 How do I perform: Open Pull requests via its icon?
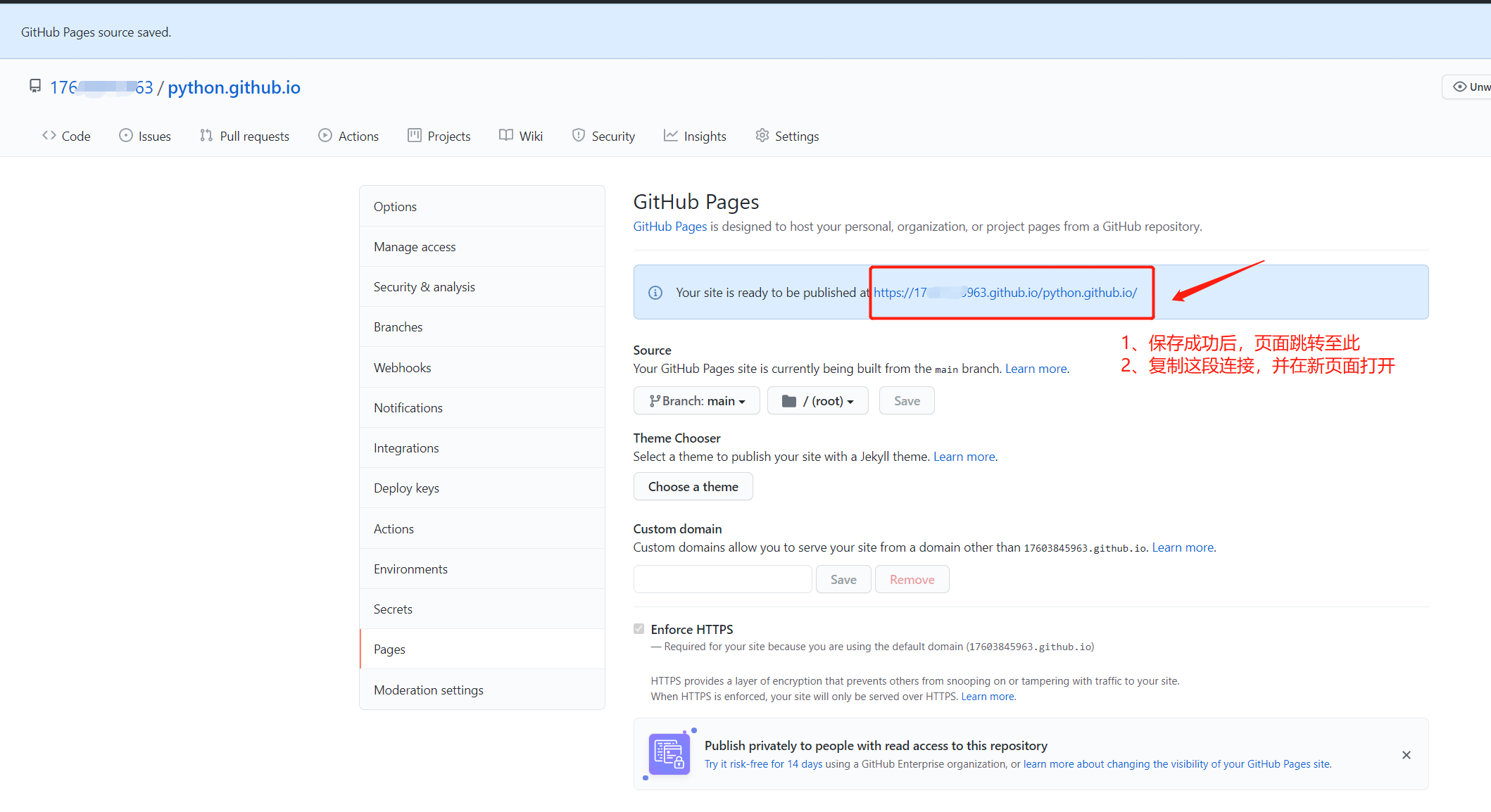coord(206,135)
